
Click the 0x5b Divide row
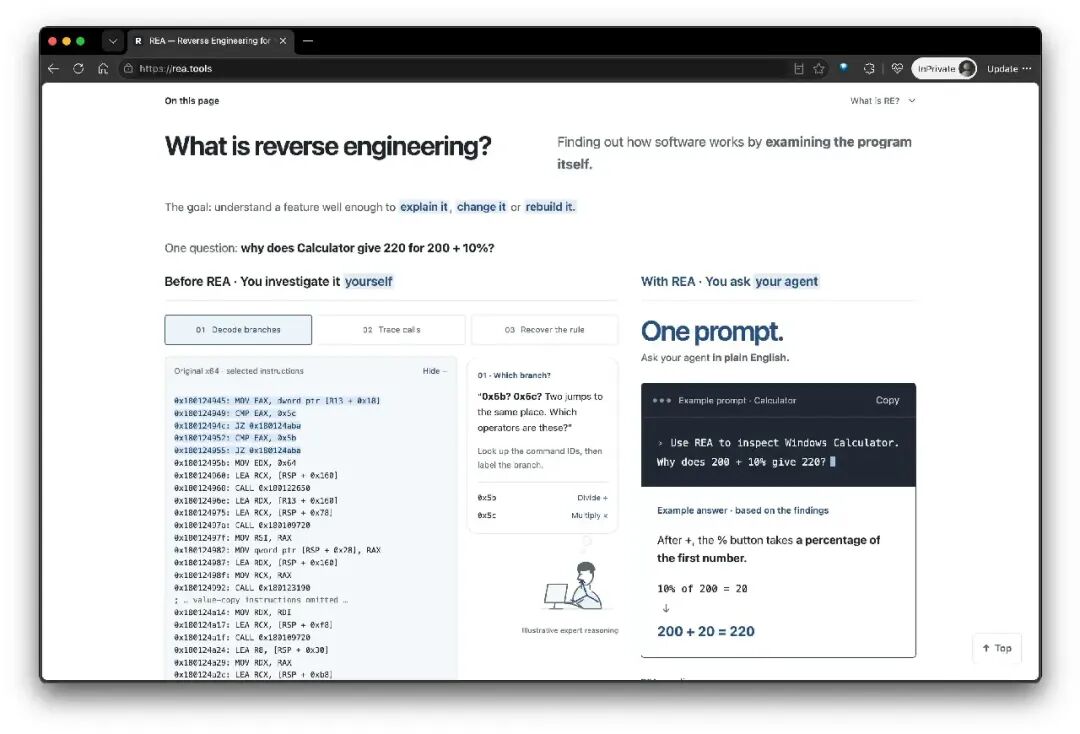[543, 497]
